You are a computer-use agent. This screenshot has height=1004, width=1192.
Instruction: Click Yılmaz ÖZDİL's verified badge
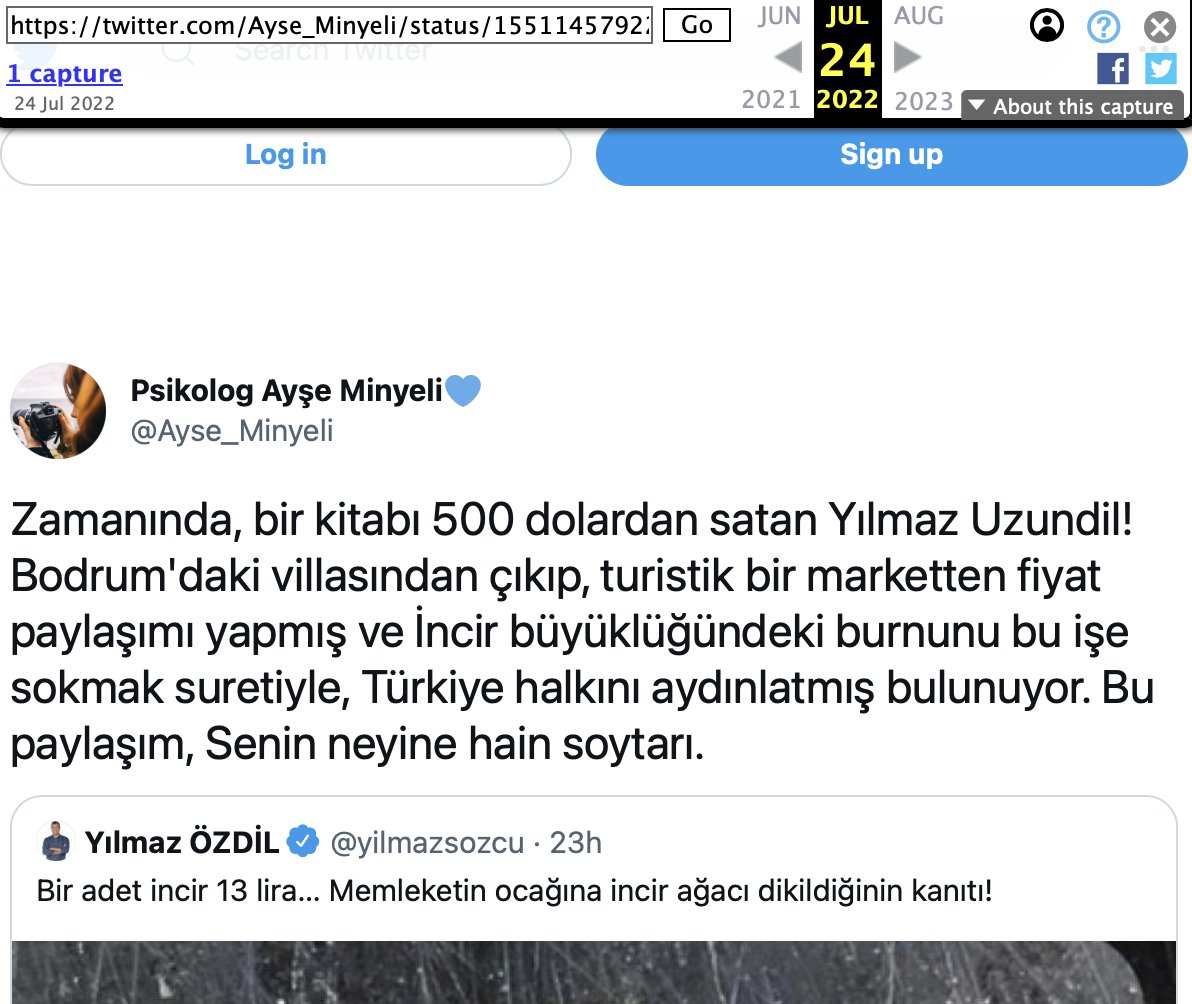(x=303, y=841)
